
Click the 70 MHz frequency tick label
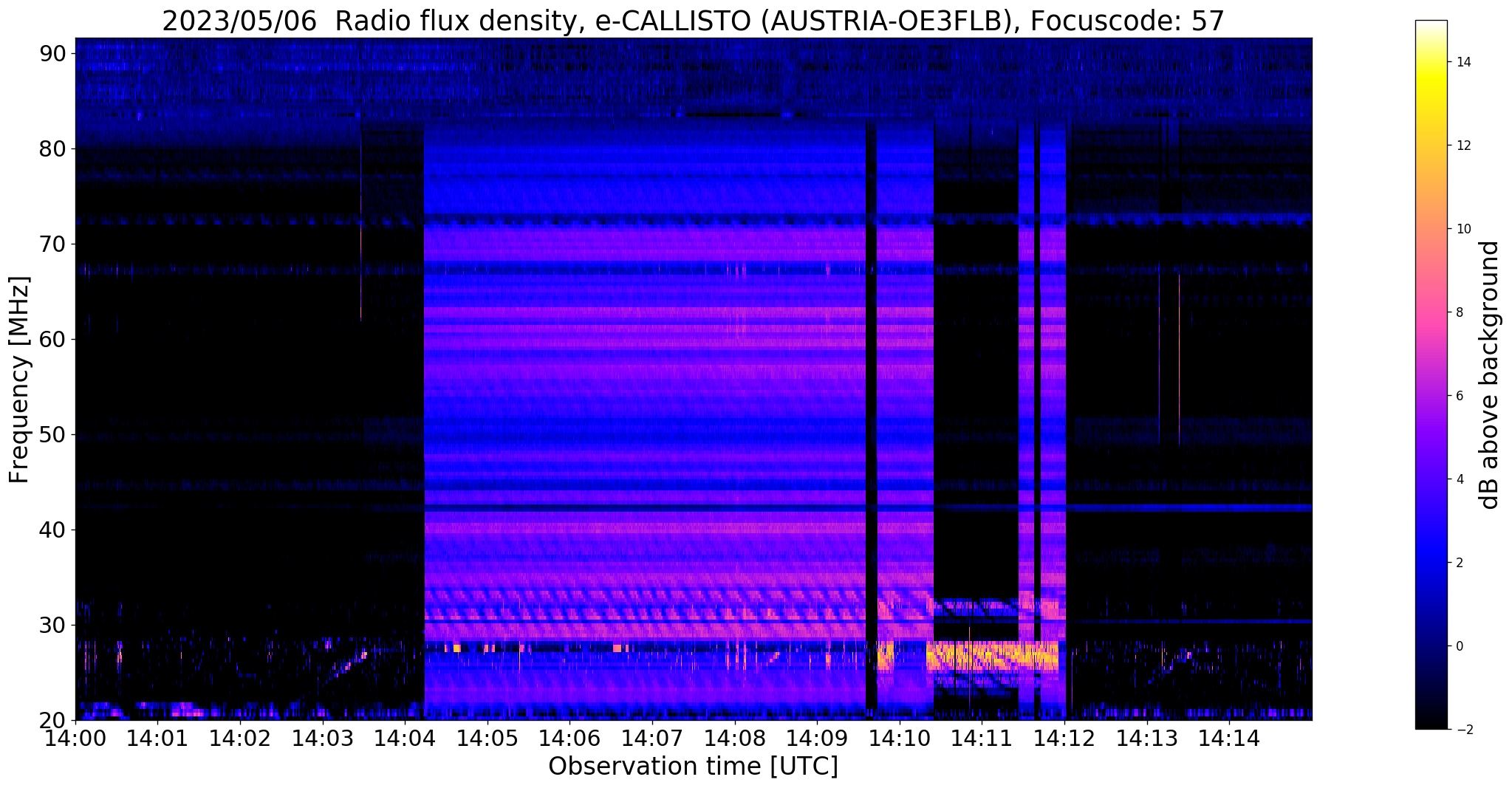(x=54, y=244)
